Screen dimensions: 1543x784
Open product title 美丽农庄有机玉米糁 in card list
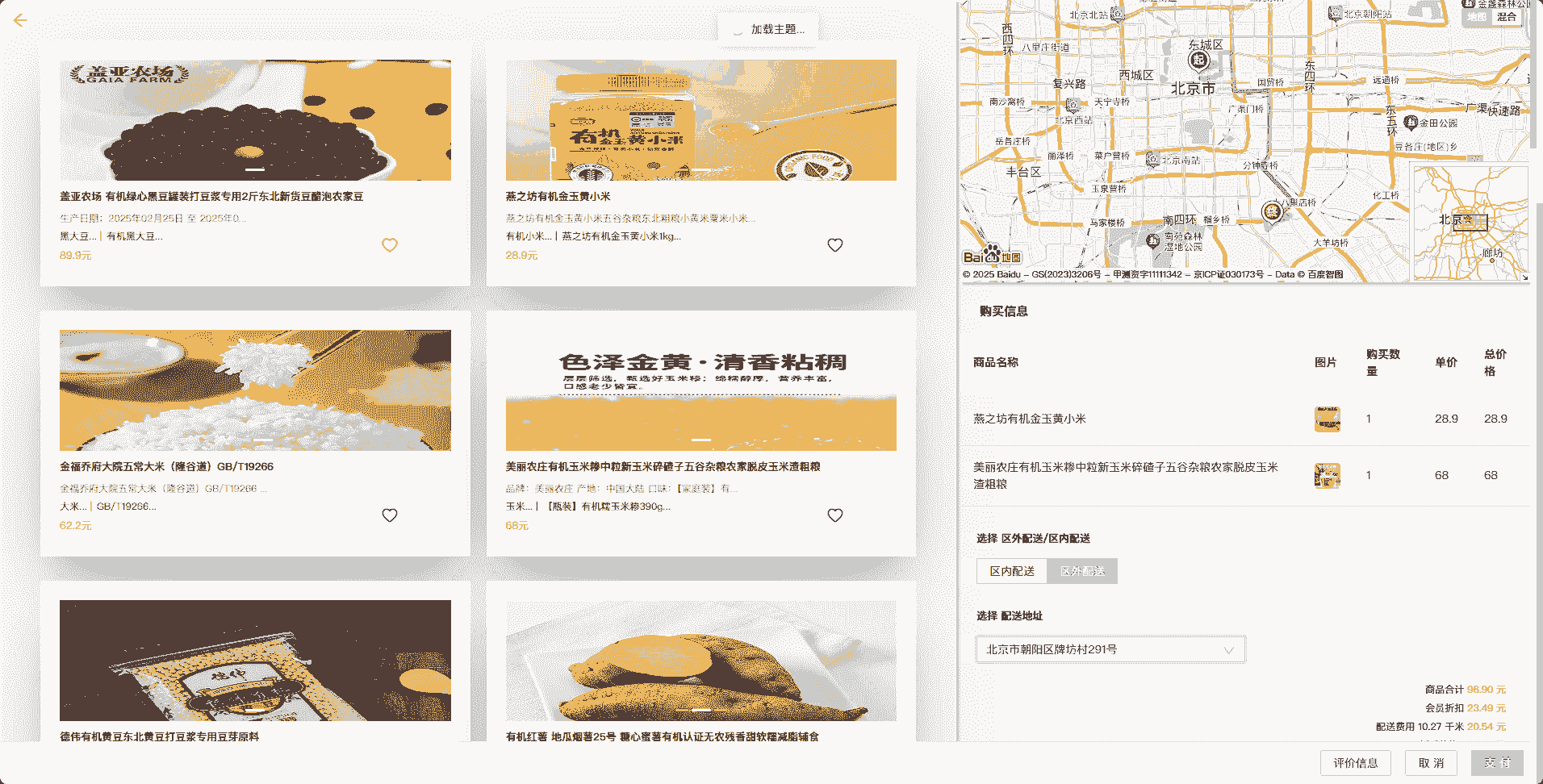click(663, 467)
